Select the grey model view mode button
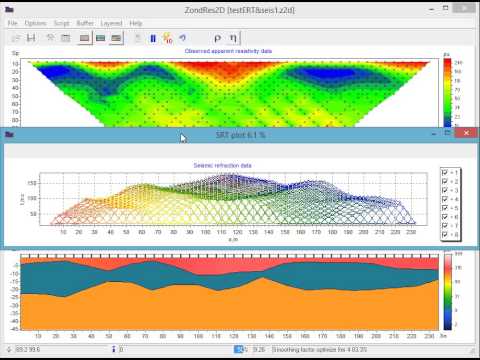The width and height of the screenshot is (480, 360). coord(85,38)
